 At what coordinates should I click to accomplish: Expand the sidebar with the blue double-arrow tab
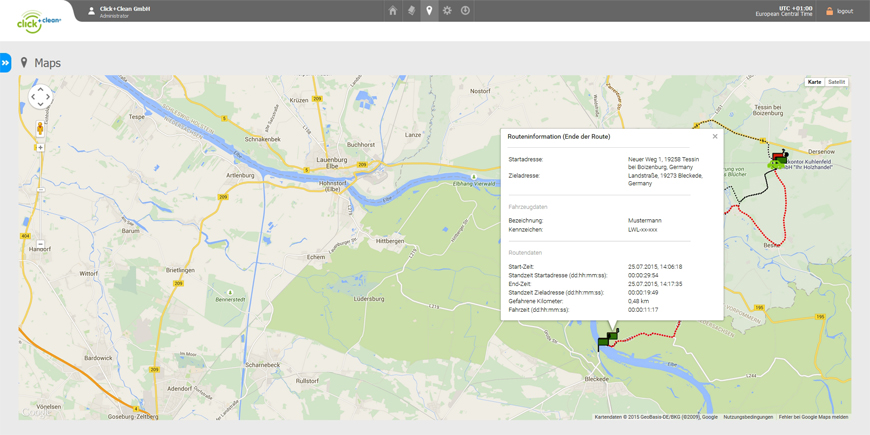click(x=6, y=63)
